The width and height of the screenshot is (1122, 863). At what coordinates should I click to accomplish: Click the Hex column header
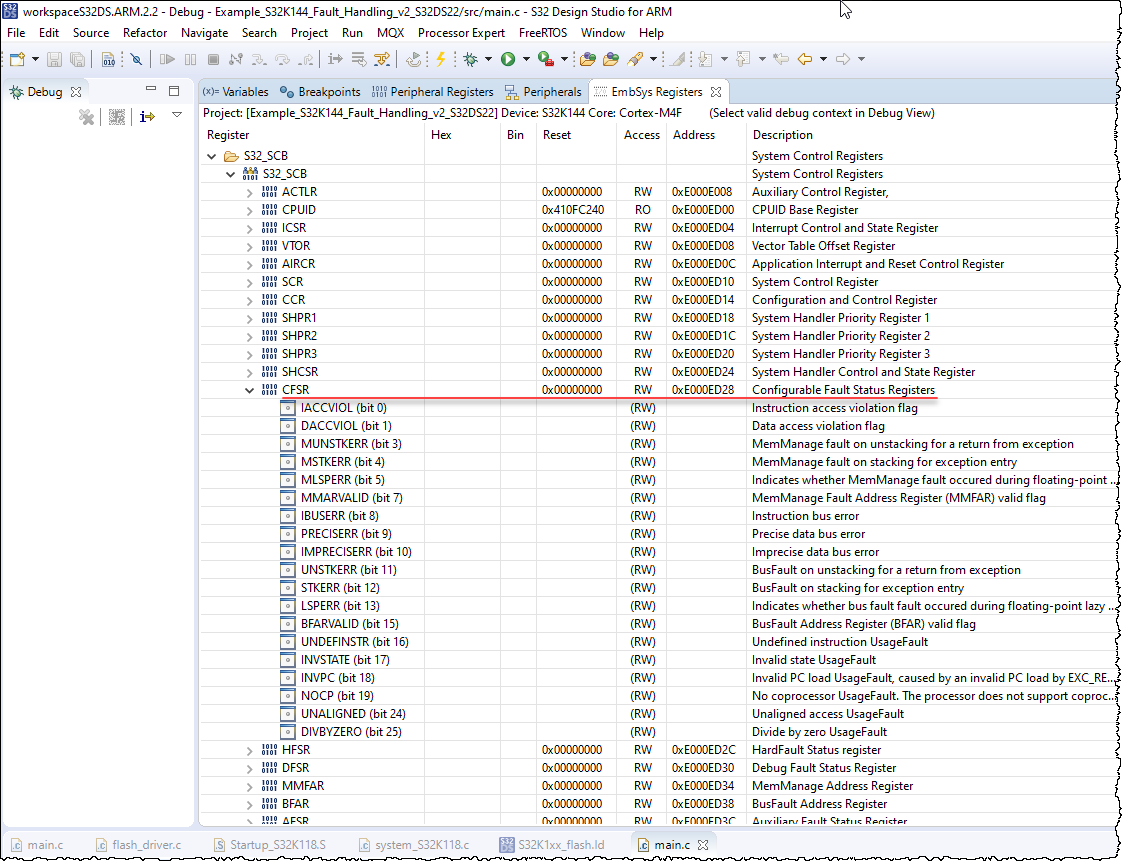[x=440, y=135]
